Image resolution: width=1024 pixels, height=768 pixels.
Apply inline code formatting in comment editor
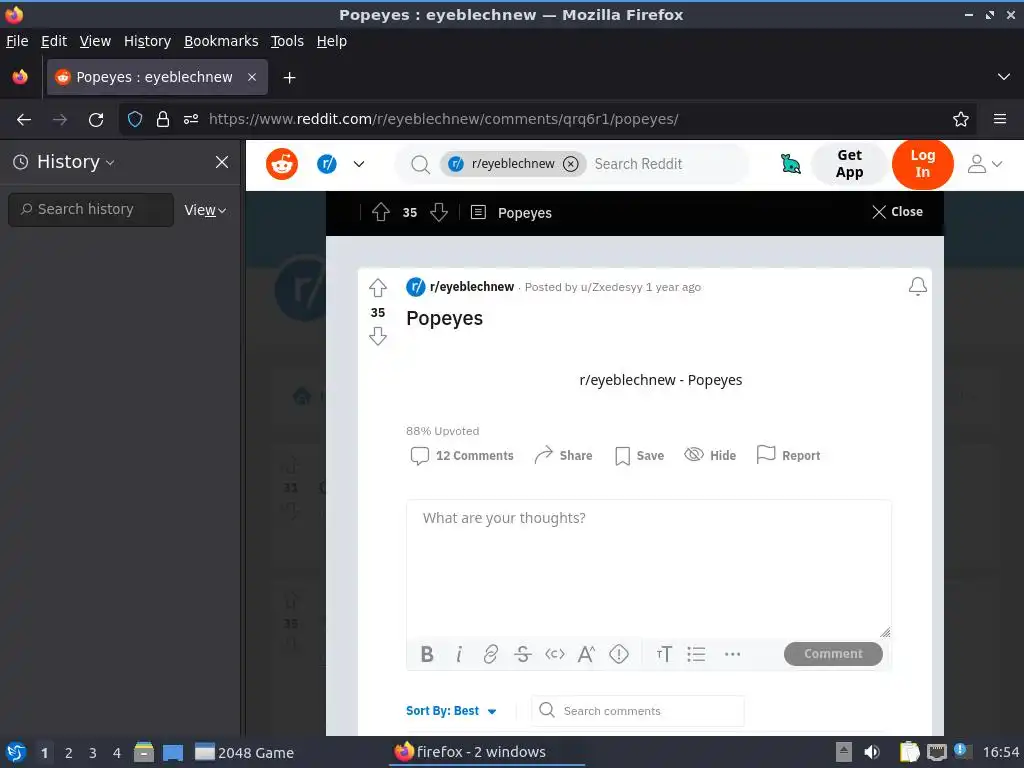tap(554, 654)
